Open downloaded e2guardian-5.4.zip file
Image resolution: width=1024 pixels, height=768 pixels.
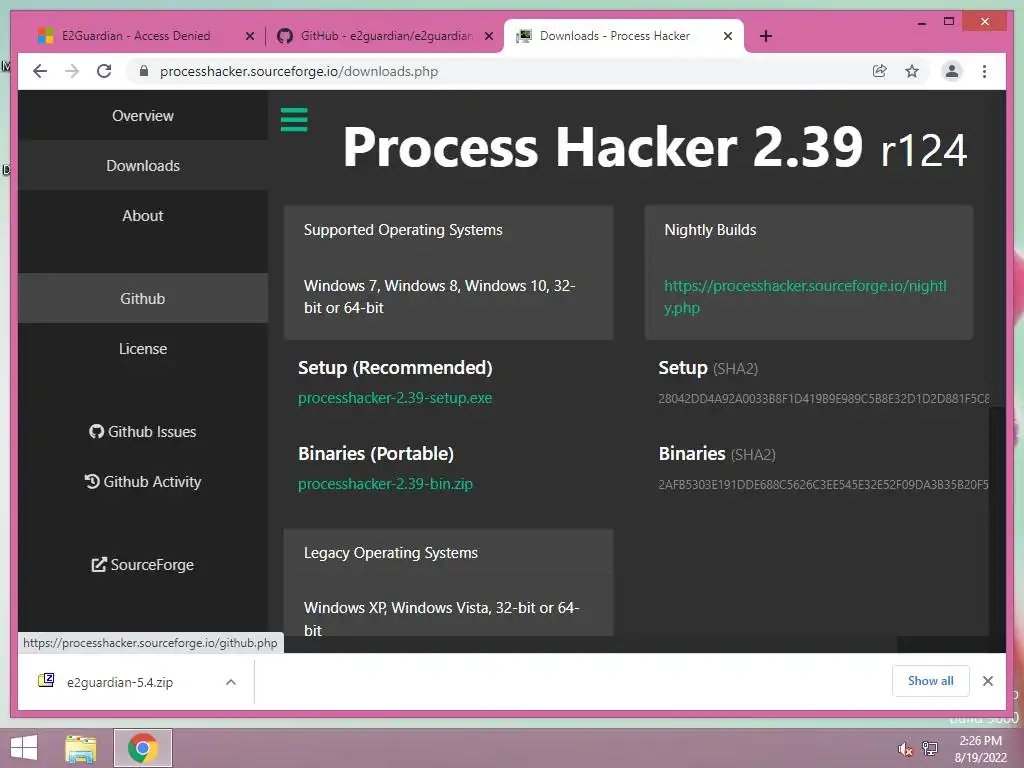119,682
